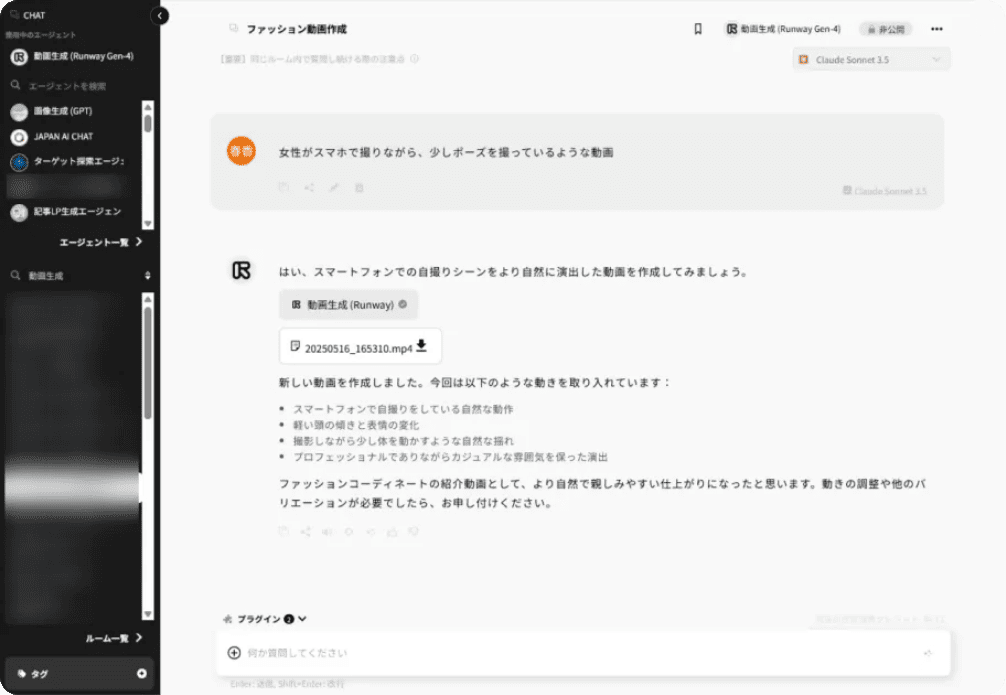Open the three-dot more options menu
This screenshot has height=695, width=1006.
936,29
